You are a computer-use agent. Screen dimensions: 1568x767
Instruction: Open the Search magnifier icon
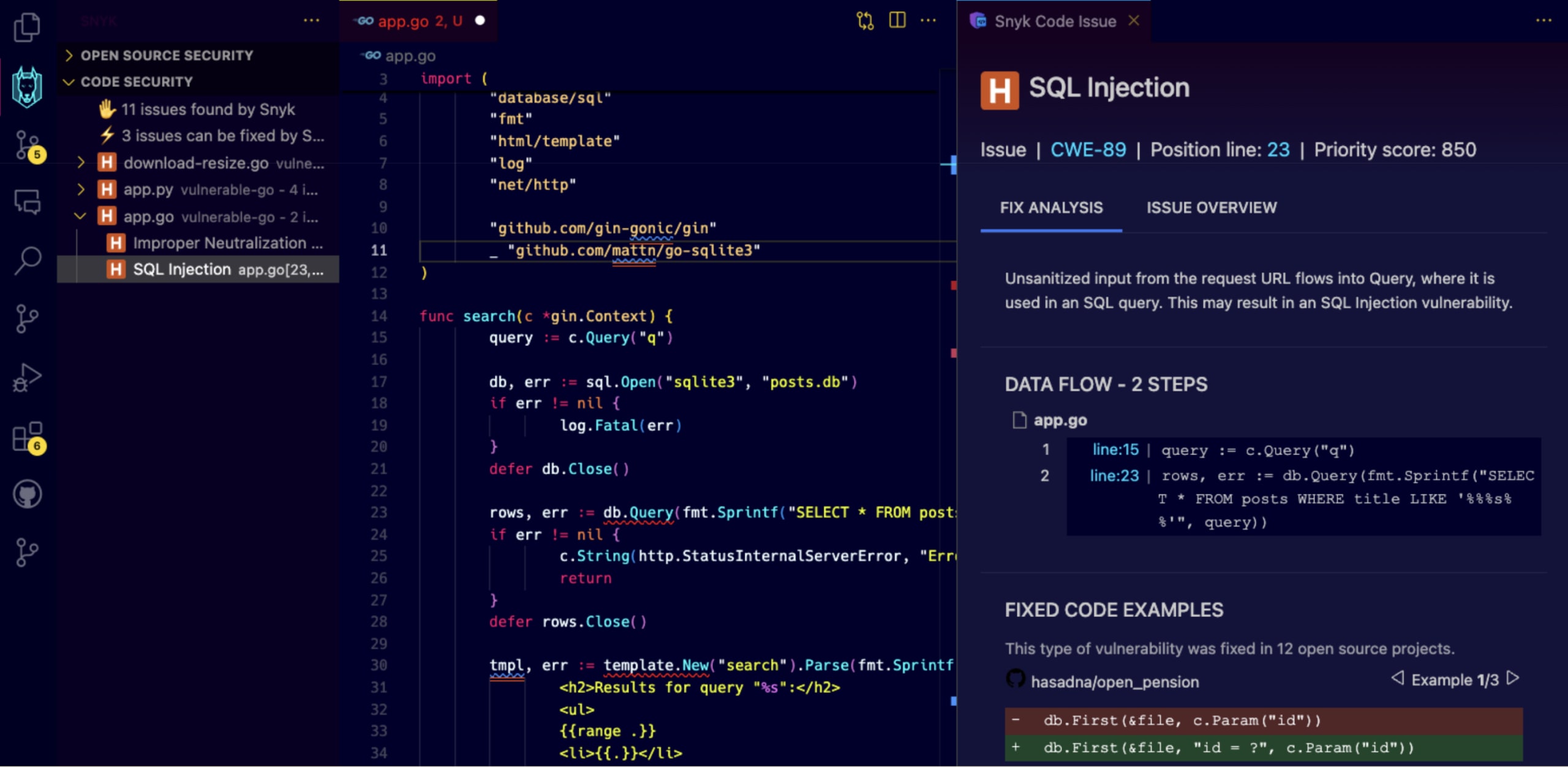tap(28, 261)
